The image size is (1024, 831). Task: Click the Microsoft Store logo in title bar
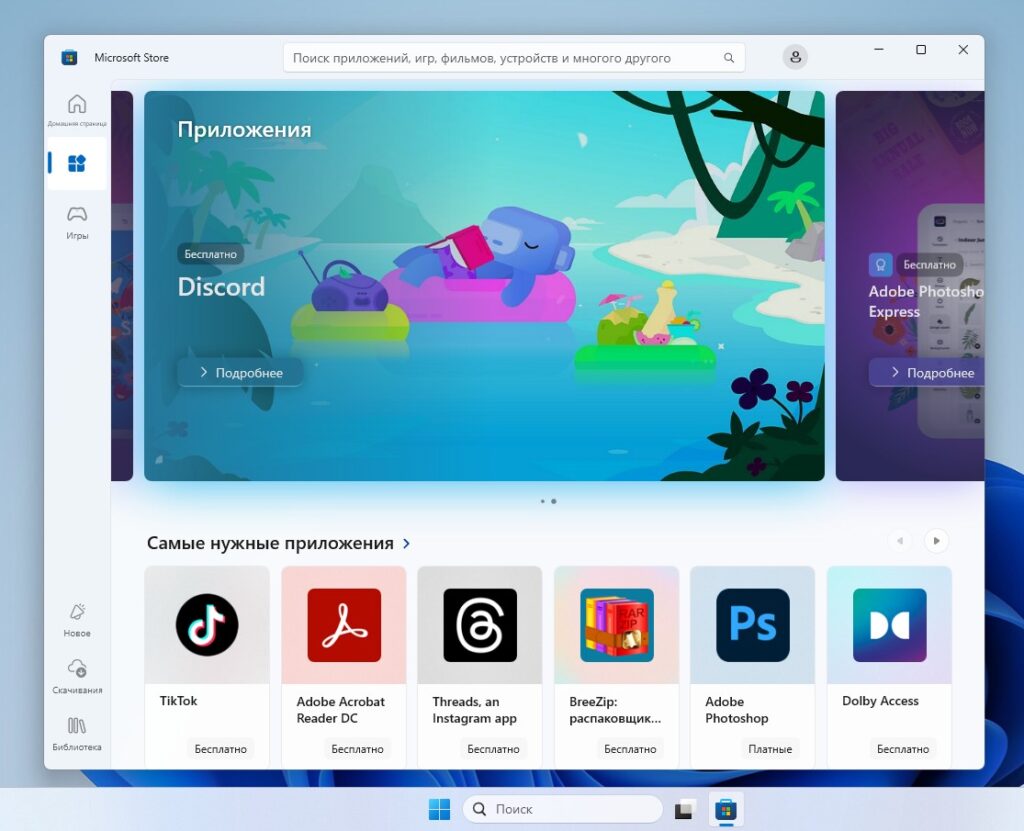tap(69, 57)
